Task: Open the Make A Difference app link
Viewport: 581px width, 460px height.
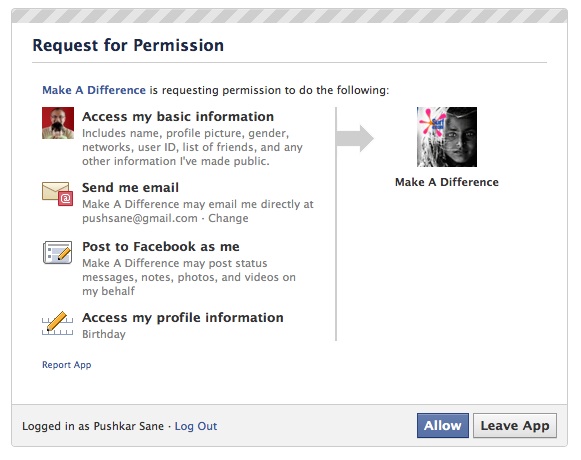Action: [x=94, y=90]
